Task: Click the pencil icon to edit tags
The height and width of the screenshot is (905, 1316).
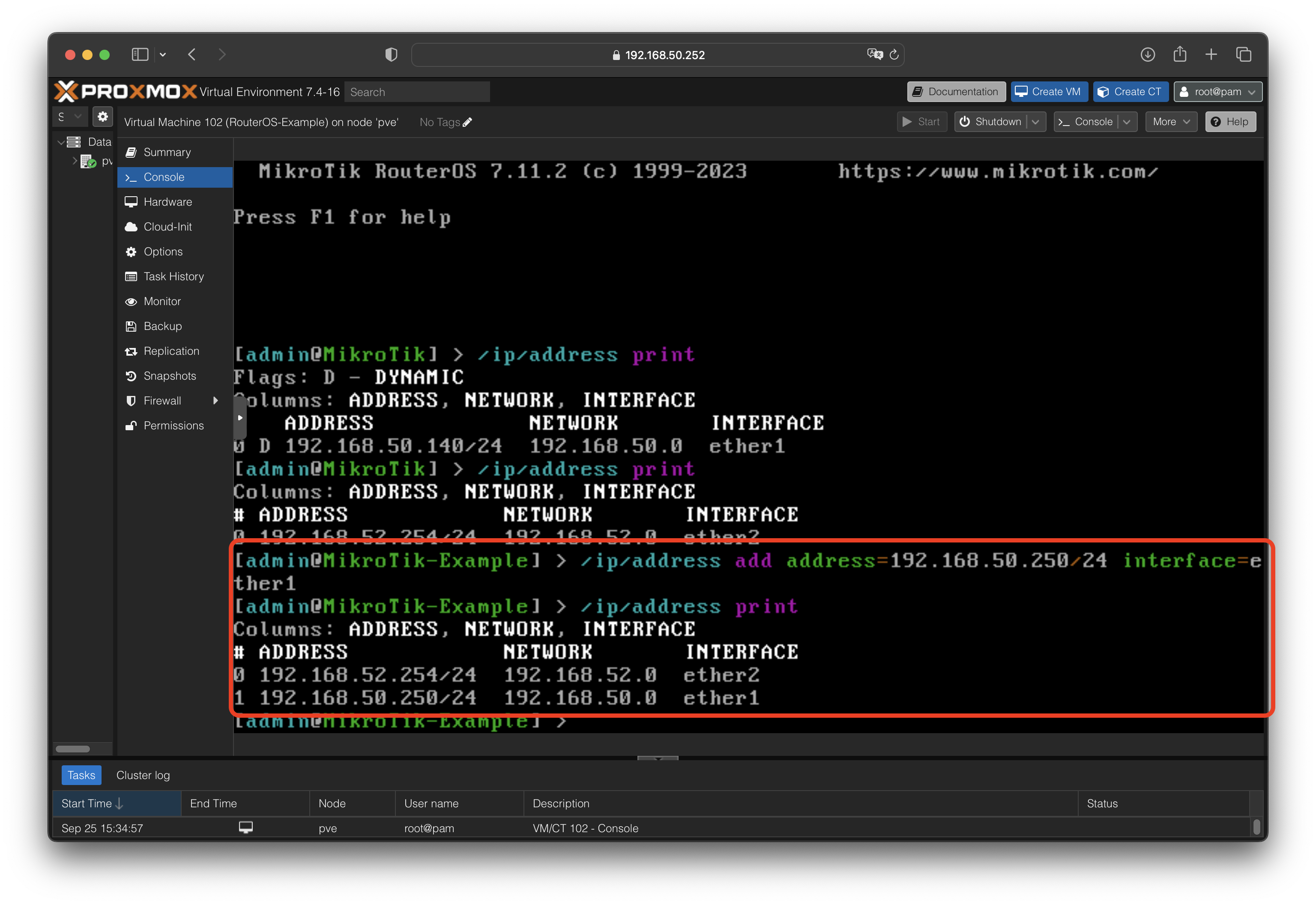Action: tap(467, 122)
